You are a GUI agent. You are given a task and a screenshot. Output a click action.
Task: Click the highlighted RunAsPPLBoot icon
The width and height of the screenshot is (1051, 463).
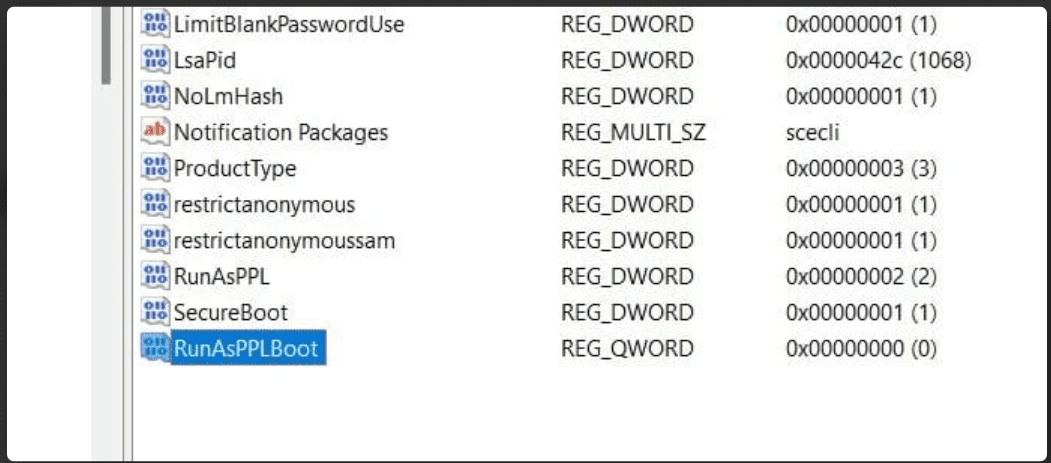tap(156, 348)
